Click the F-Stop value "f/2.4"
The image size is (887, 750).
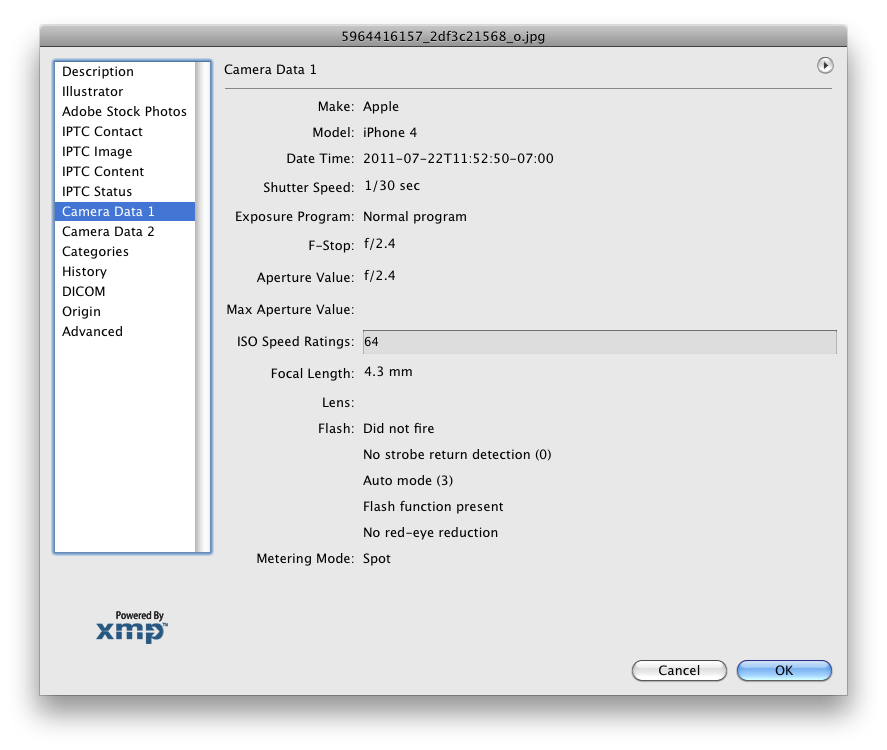[x=380, y=244]
